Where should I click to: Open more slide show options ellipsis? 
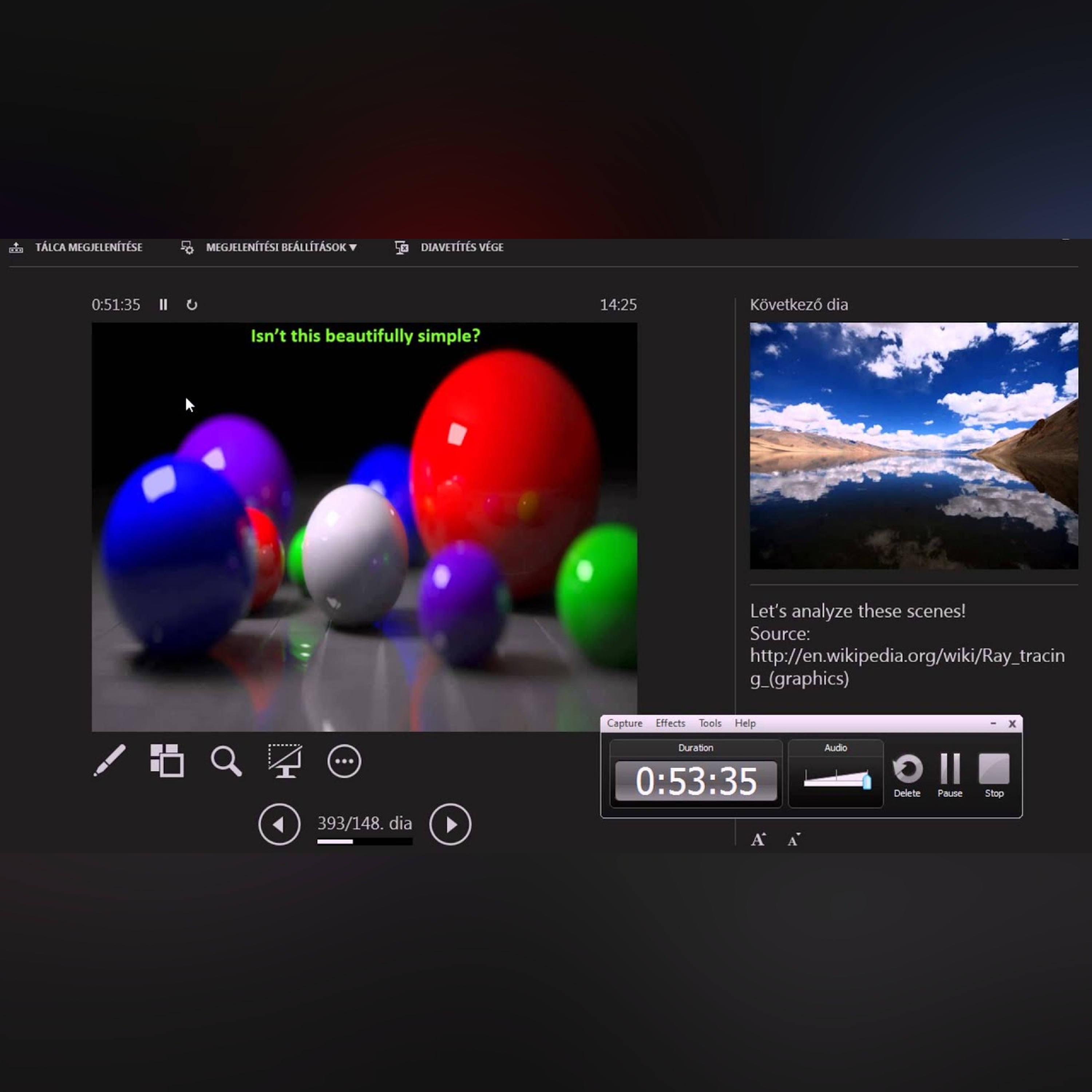pos(344,761)
